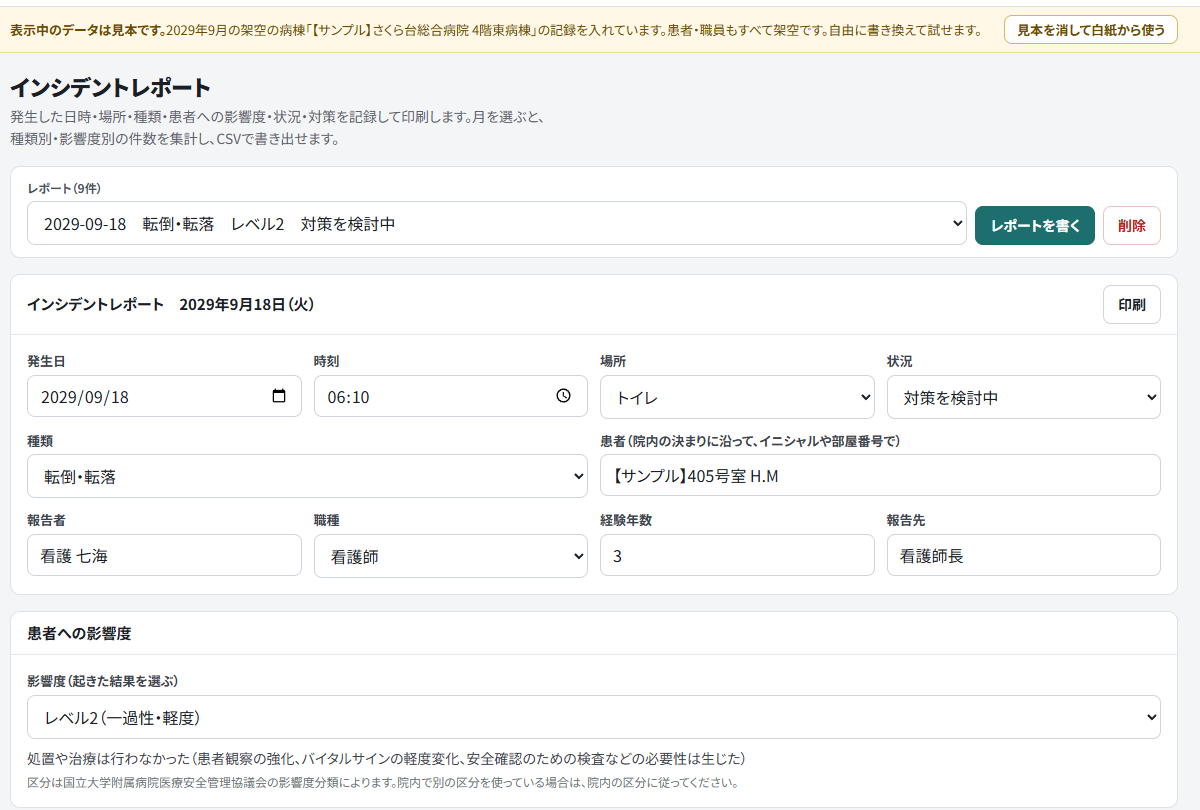Click the 患者 input field with 405号室 H.M
Image resolution: width=1200 pixels, height=810 pixels.
(x=880, y=476)
